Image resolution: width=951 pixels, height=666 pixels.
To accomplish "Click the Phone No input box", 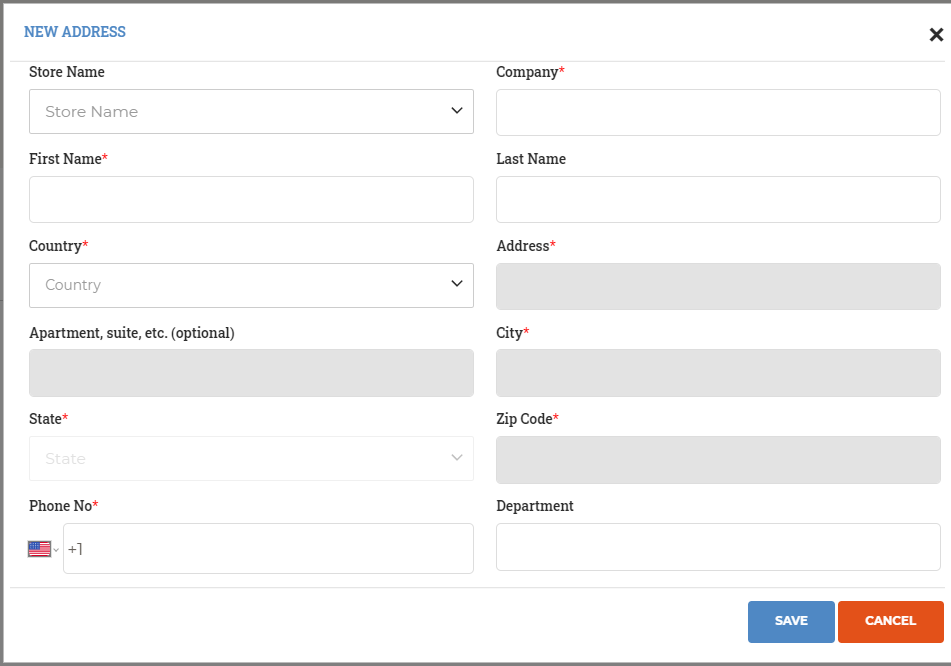I will (268, 548).
